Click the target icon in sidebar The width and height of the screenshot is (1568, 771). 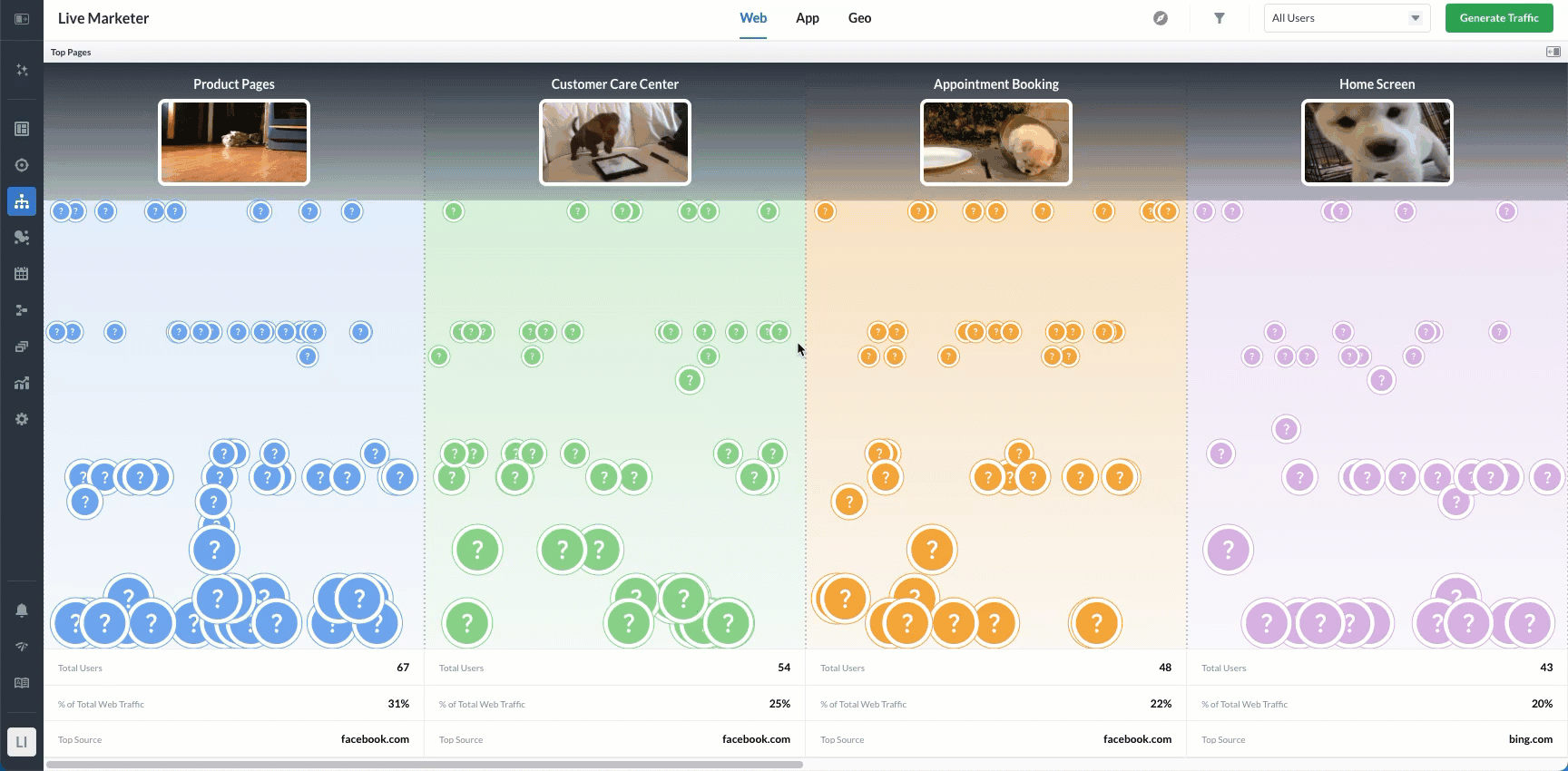[22, 165]
